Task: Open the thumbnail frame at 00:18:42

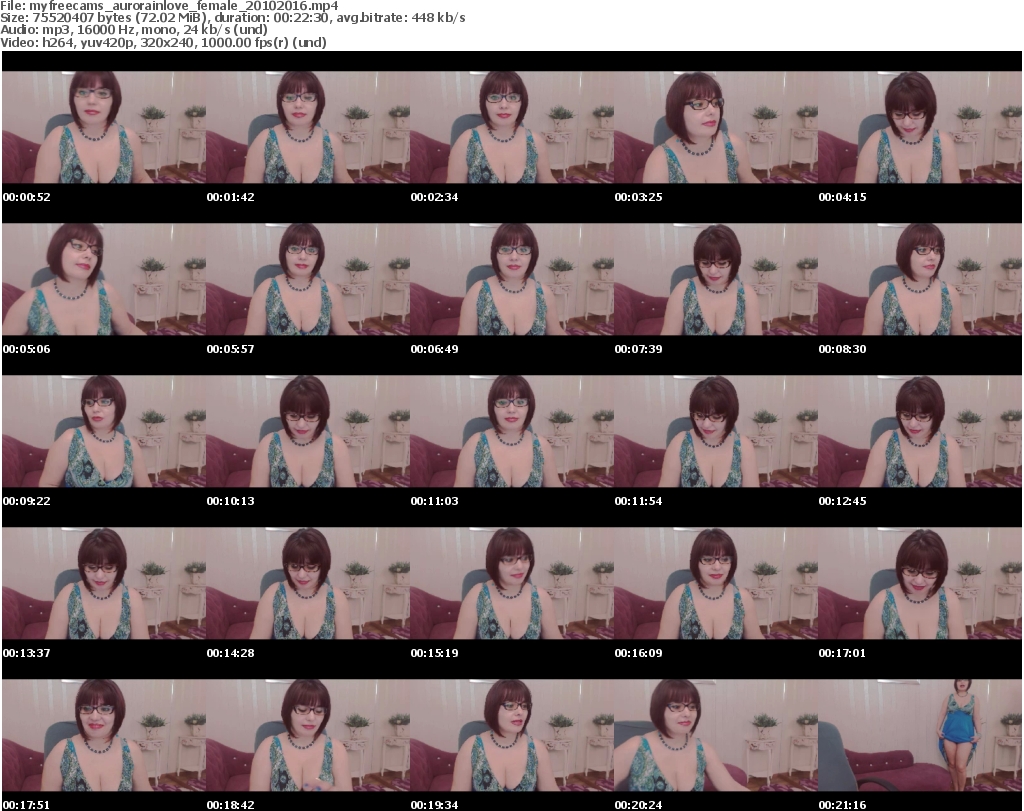Action: pyautogui.click(x=308, y=735)
